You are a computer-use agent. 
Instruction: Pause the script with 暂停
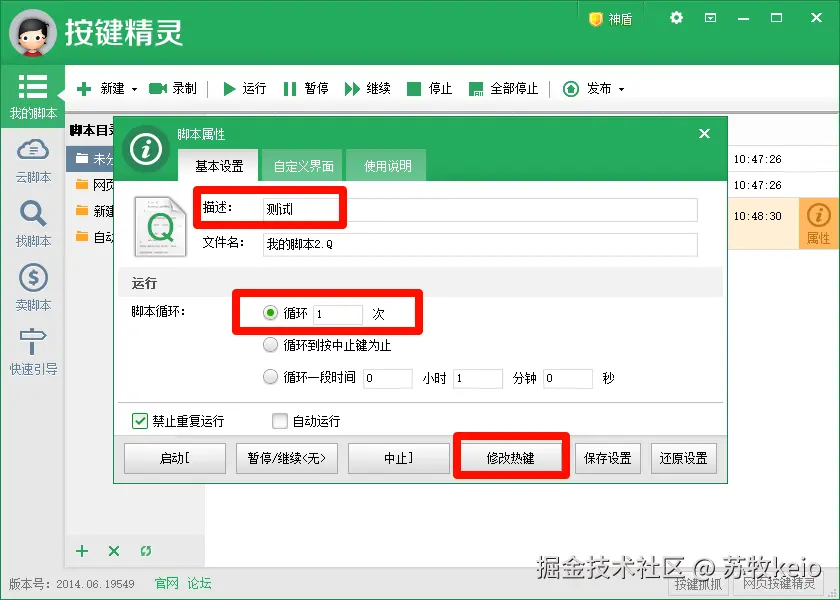pyautogui.click(x=306, y=88)
